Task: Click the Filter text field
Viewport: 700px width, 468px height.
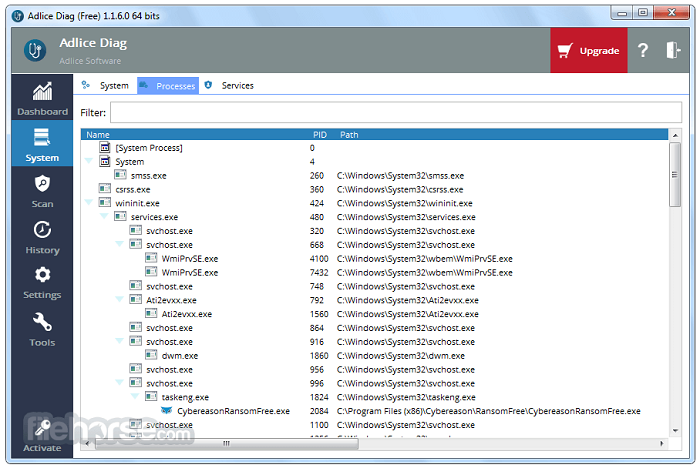Action: [x=395, y=113]
